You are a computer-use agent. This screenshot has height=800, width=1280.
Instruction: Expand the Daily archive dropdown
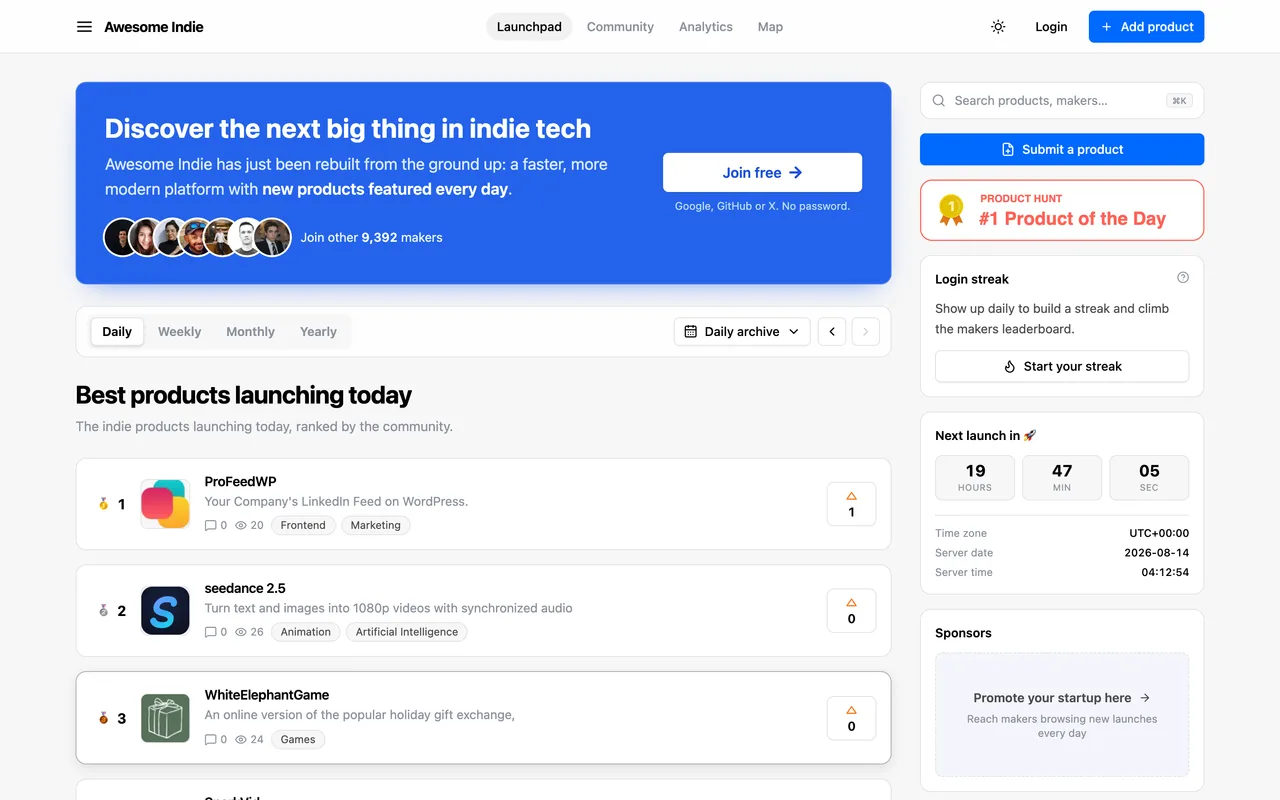[742, 331]
